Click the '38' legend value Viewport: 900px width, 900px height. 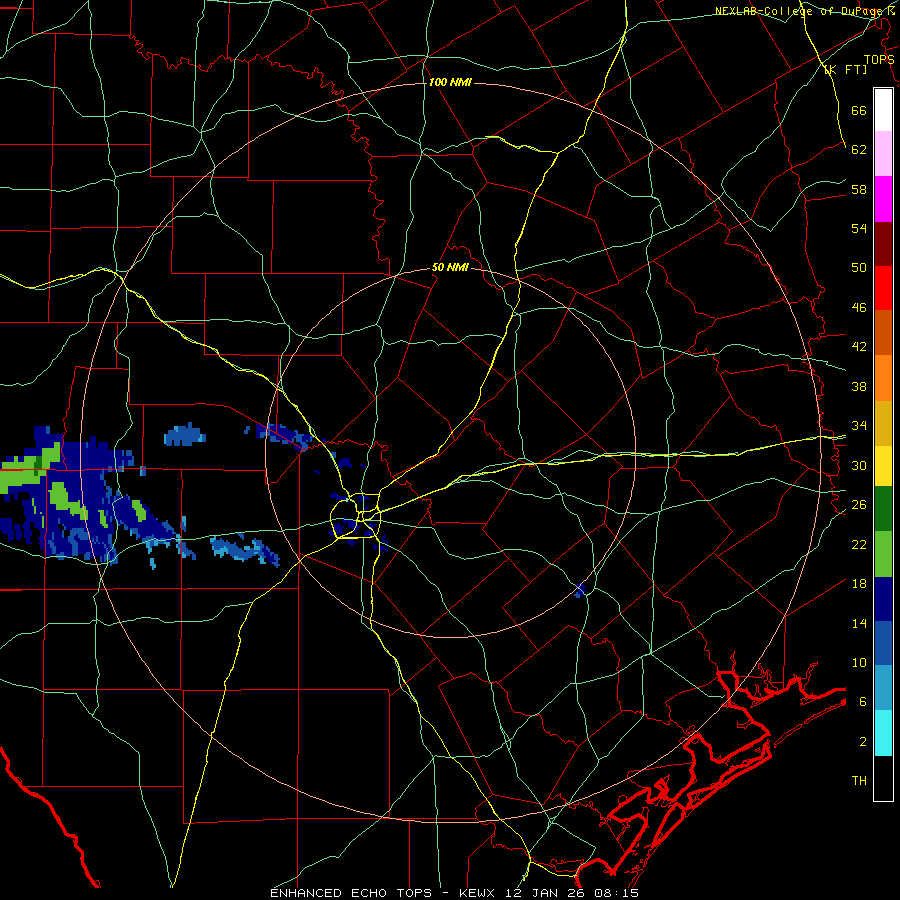click(x=859, y=386)
